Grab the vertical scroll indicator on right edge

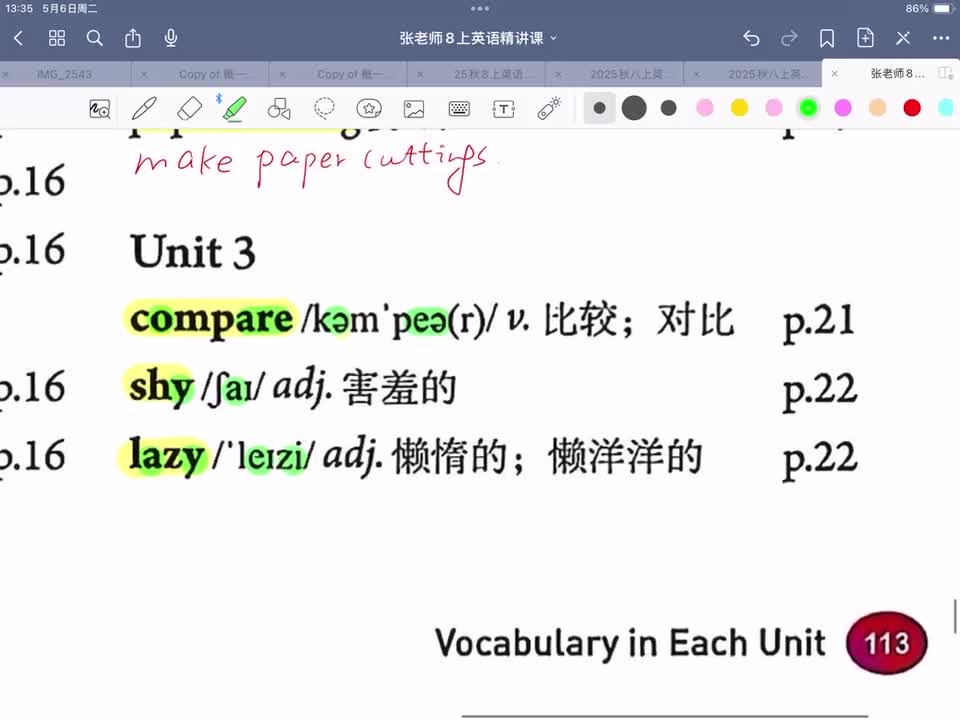tap(954, 617)
